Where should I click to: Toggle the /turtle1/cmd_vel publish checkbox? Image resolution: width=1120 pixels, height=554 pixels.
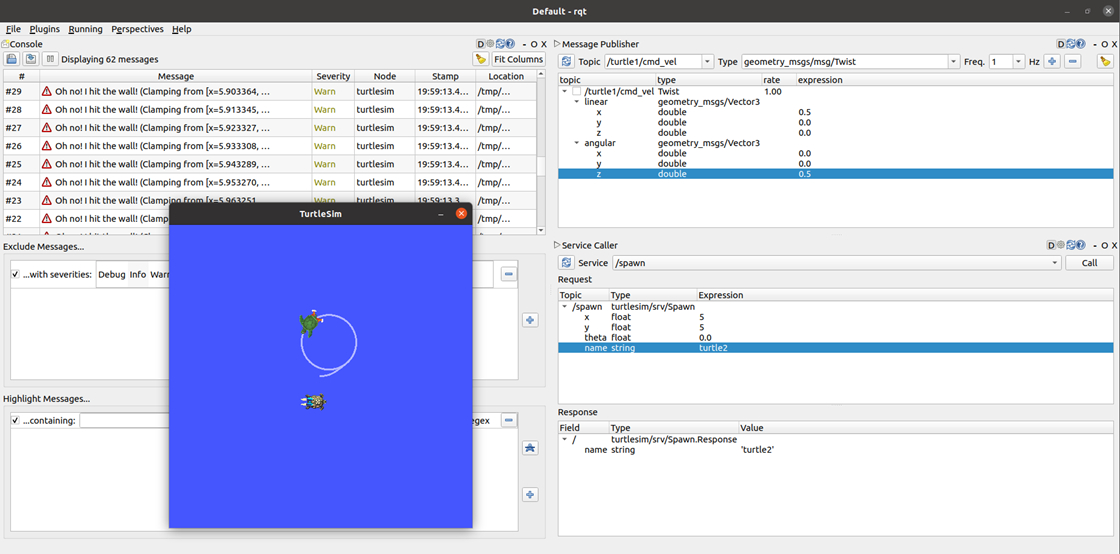click(576, 91)
